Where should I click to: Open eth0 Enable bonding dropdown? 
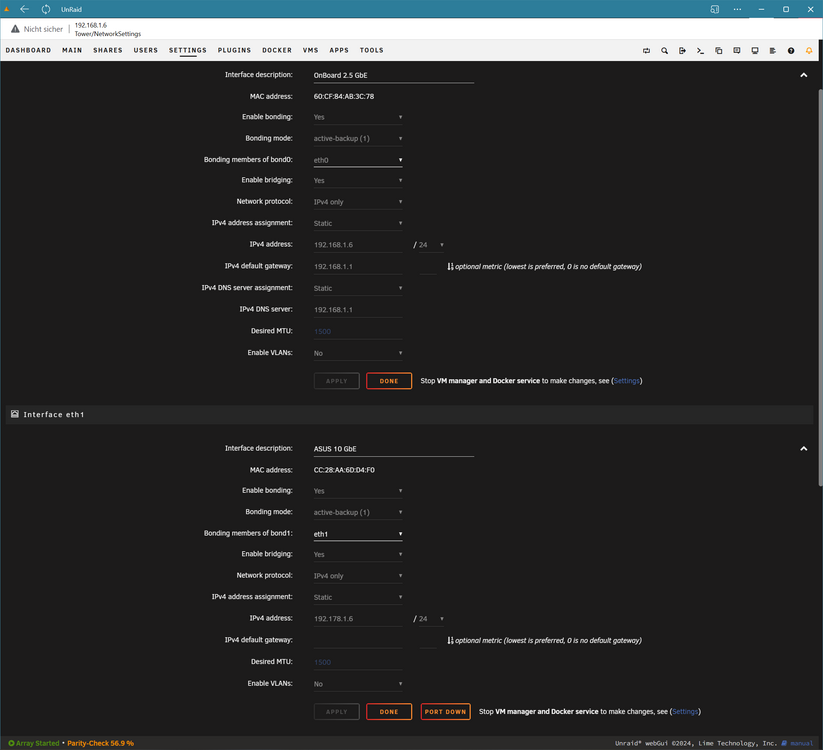358,117
